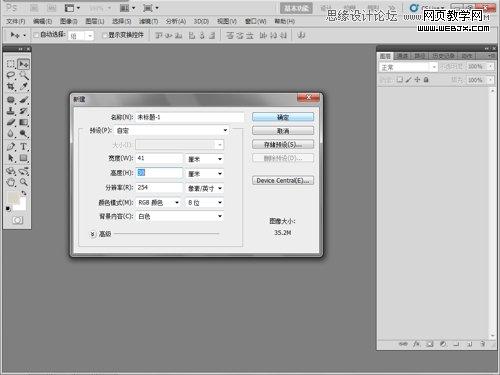Click the Save Preset (S) button
The height and width of the screenshot is (375, 500).
[283, 144]
